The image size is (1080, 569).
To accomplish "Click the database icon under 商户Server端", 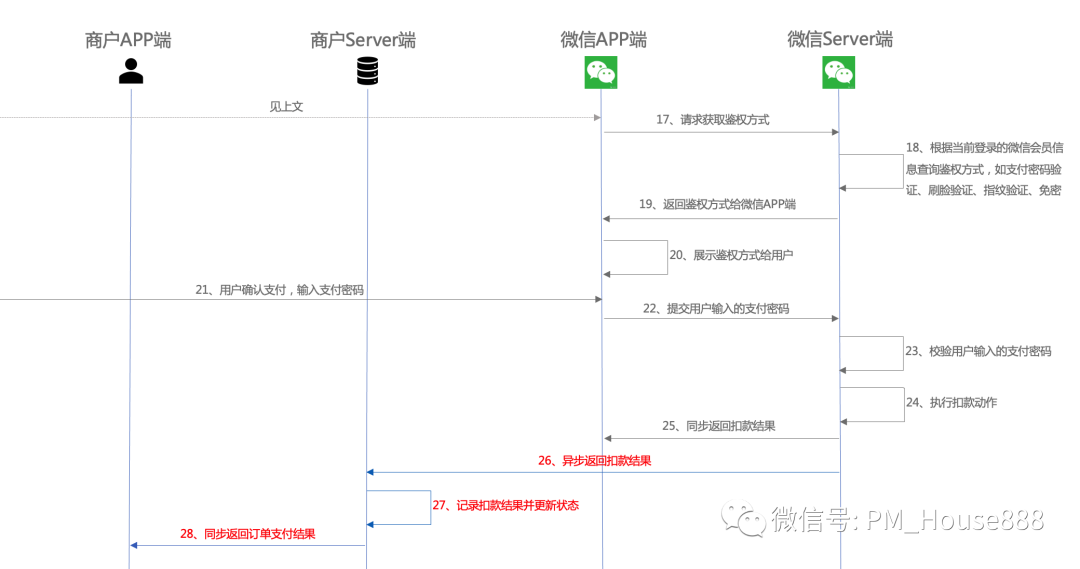I will click(x=367, y=71).
